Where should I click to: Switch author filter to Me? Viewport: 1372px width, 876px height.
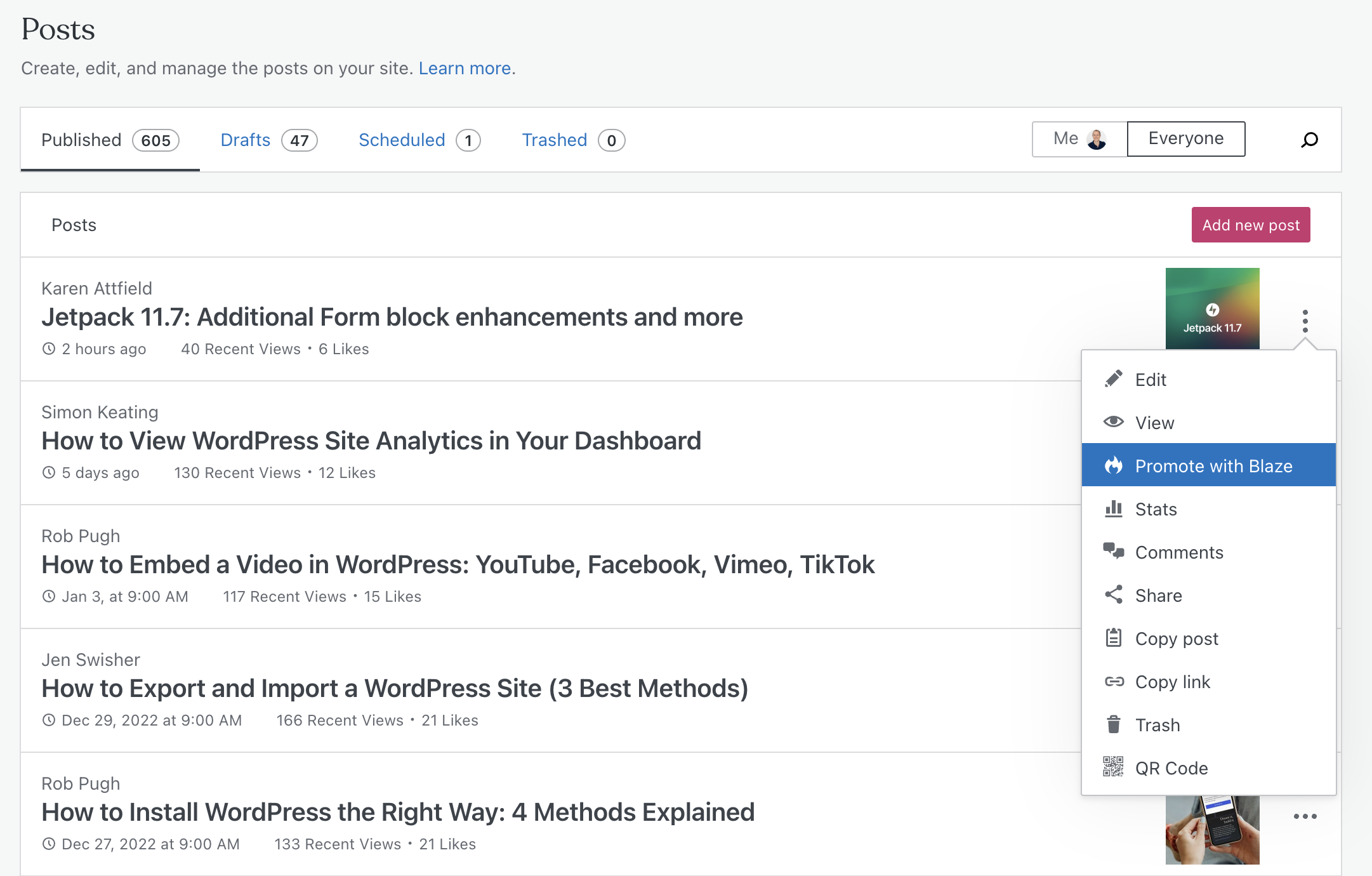click(x=1079, y=139)
